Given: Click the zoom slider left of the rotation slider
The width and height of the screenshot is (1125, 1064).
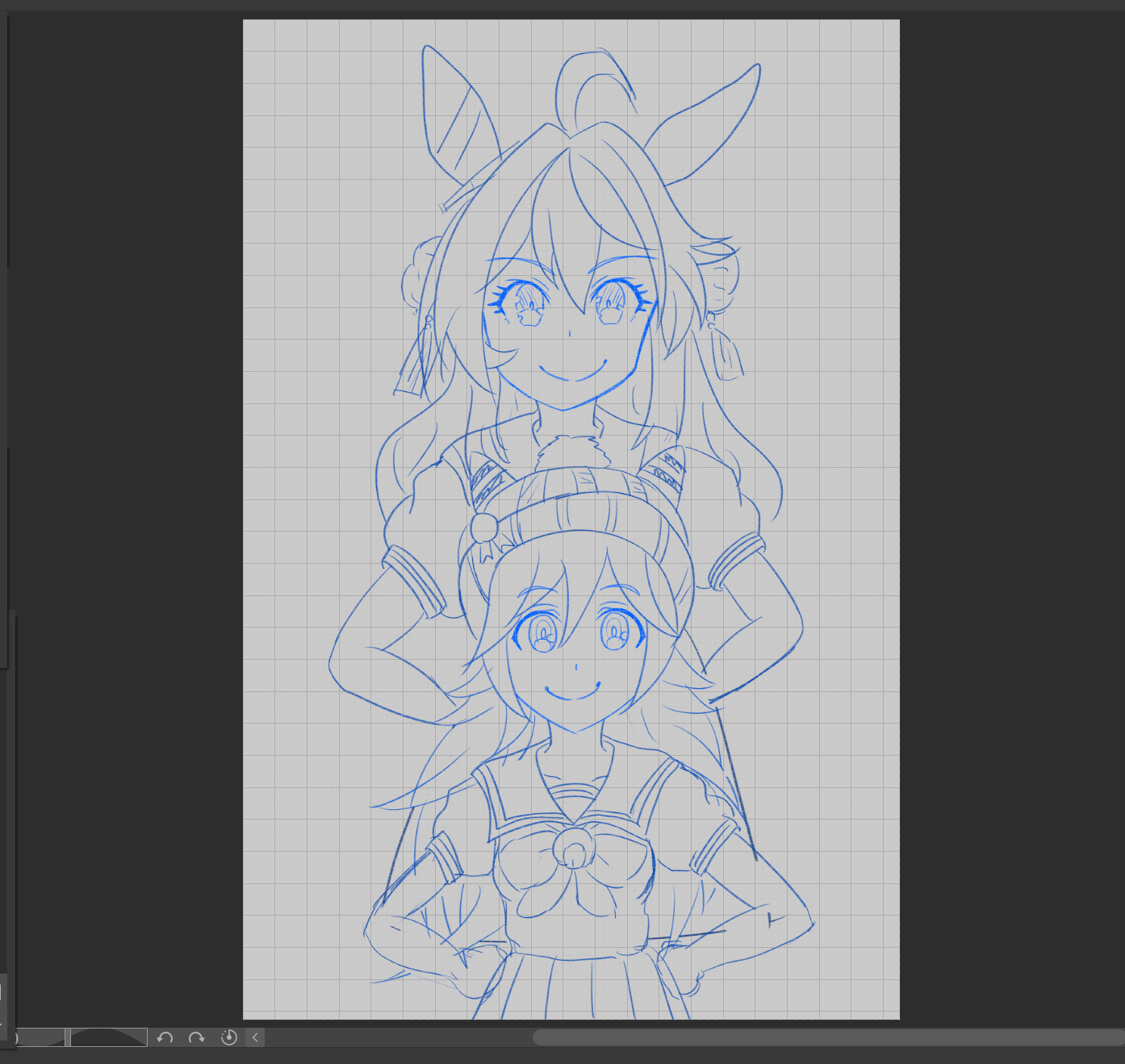Looking at the screenshot, I should click(40, 1037).
